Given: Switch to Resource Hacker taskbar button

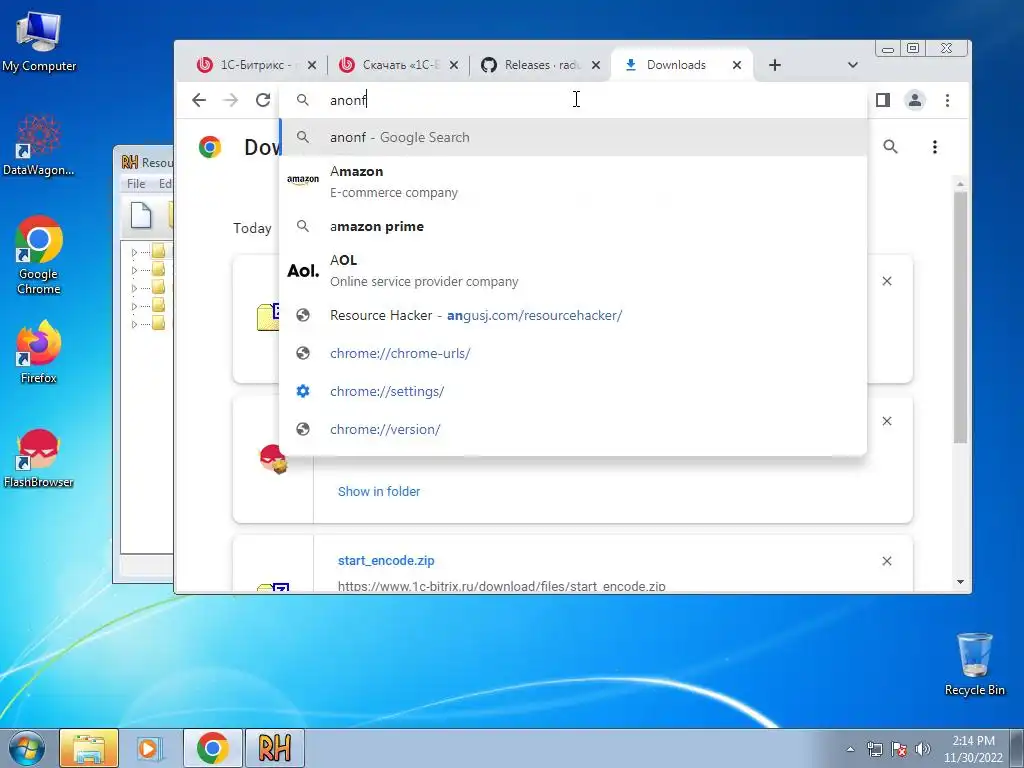Looking at the screenshot, I should click(274, 748).
